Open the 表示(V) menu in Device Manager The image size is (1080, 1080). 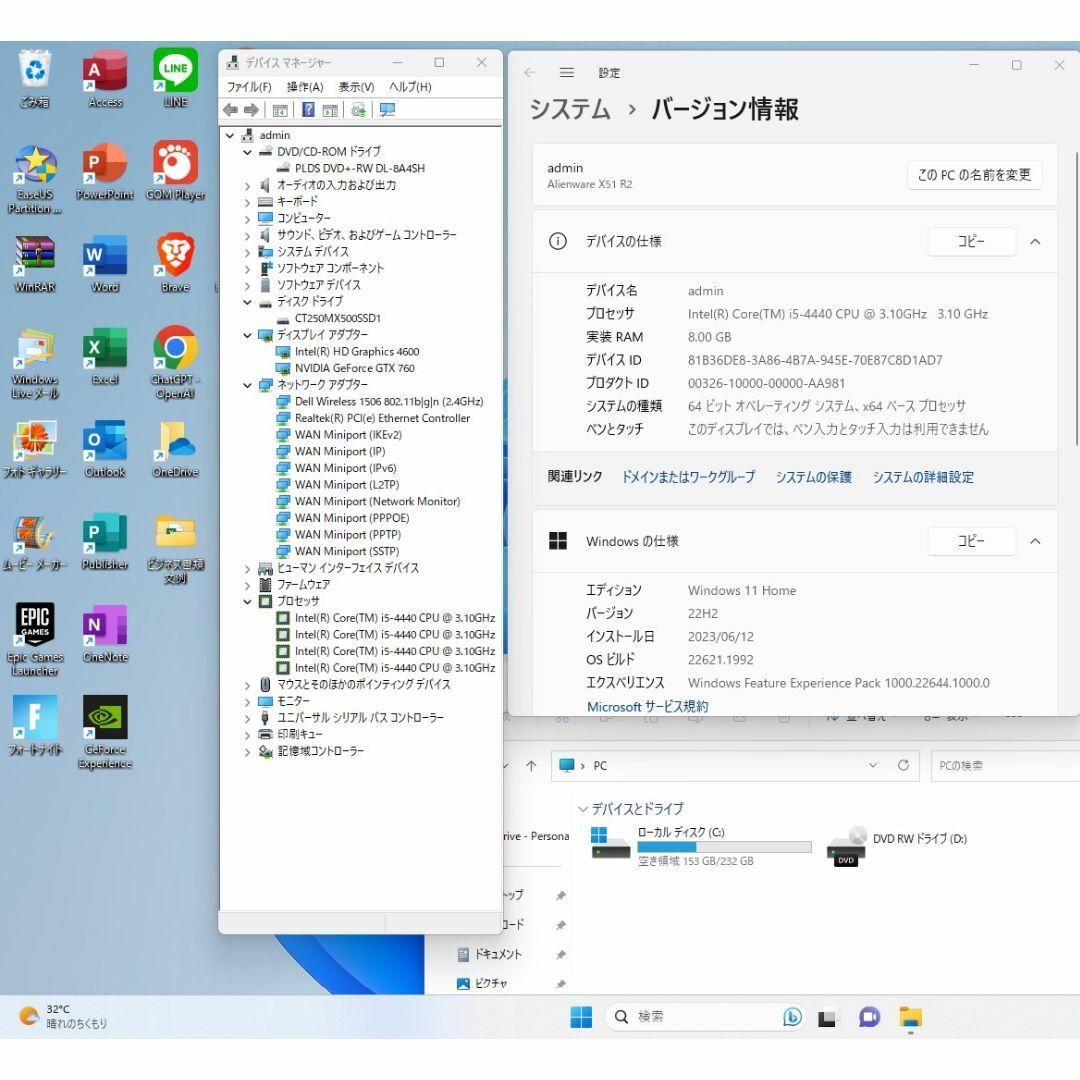tap(356, 87)
